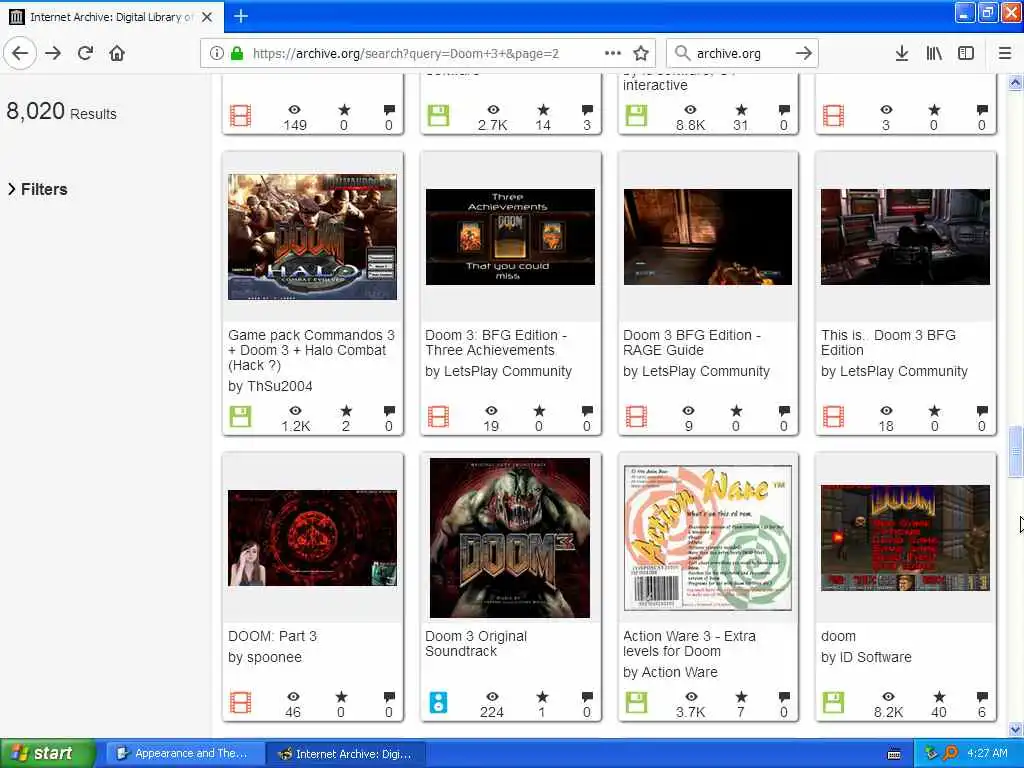1024x768 pixels.
Task: Expand the Filters section
Action: (x=38, y=189)
